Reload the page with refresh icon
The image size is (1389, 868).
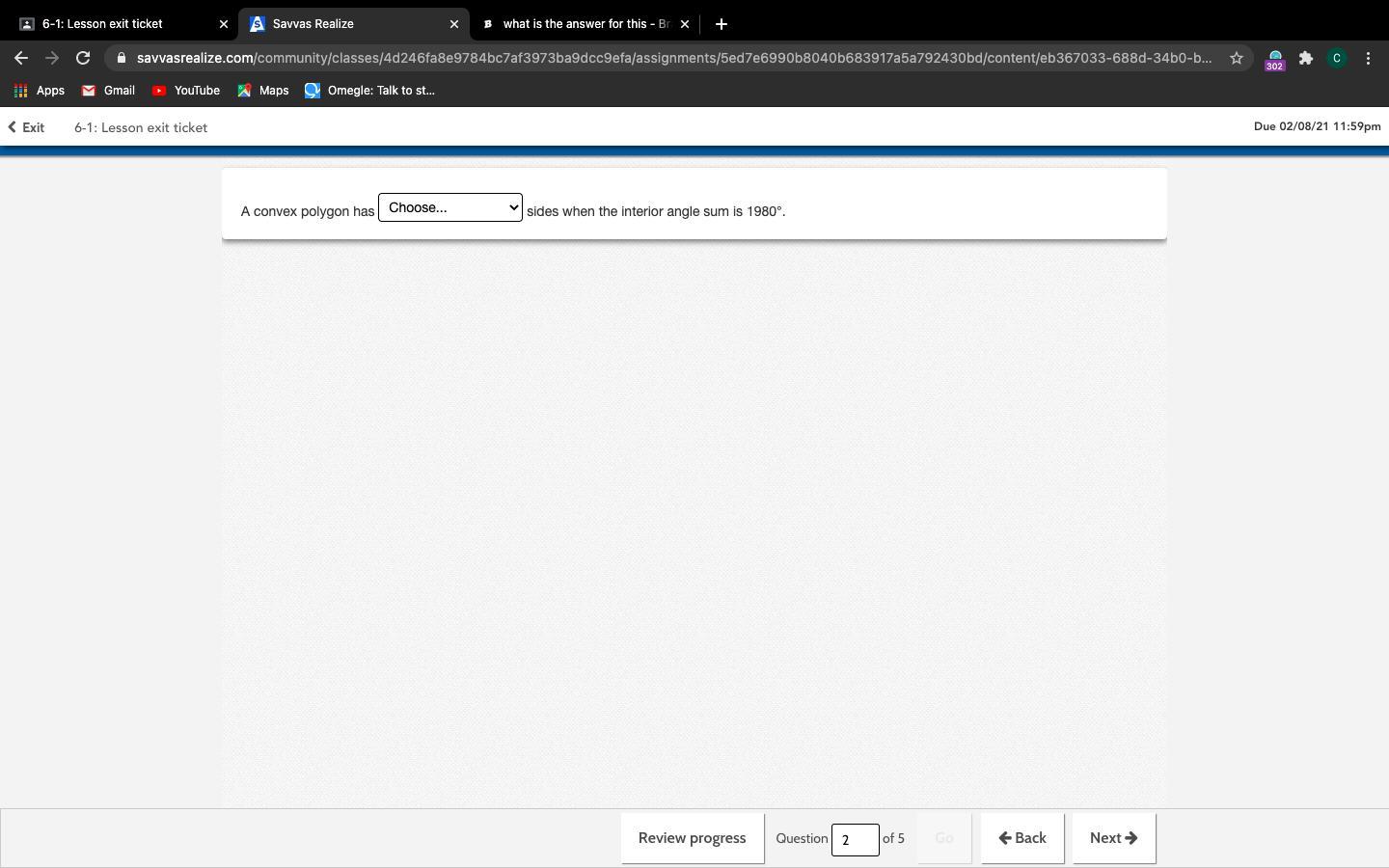[83, 58]
